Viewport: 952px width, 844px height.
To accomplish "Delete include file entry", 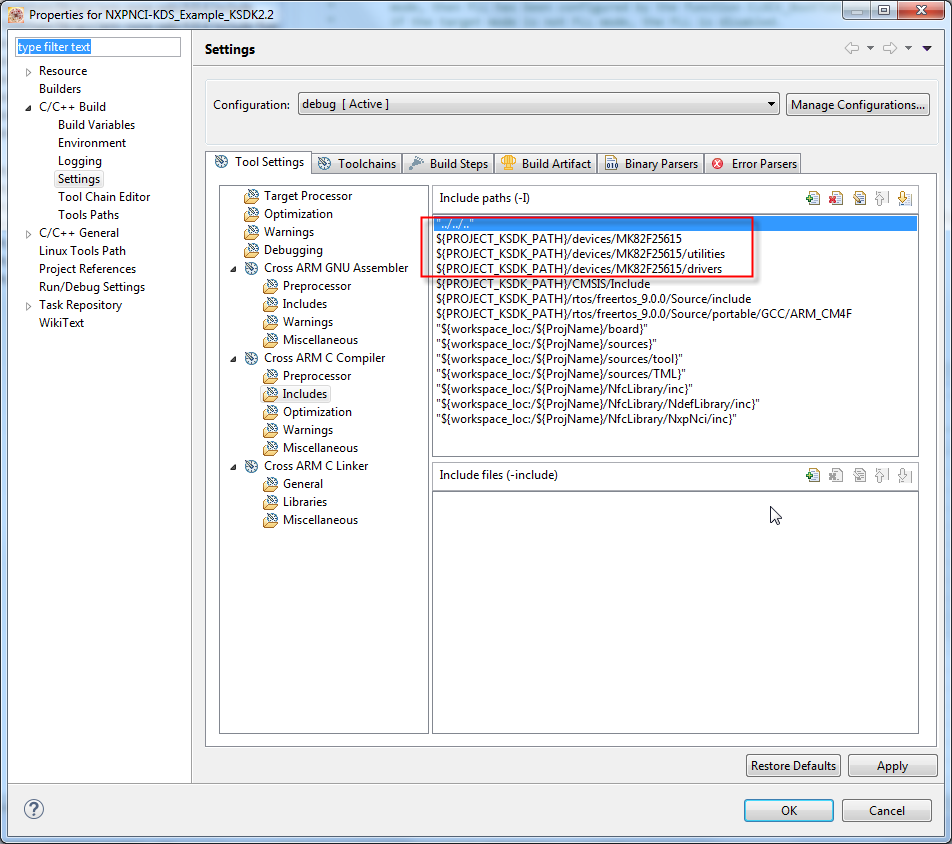I will tap(836, 475).
